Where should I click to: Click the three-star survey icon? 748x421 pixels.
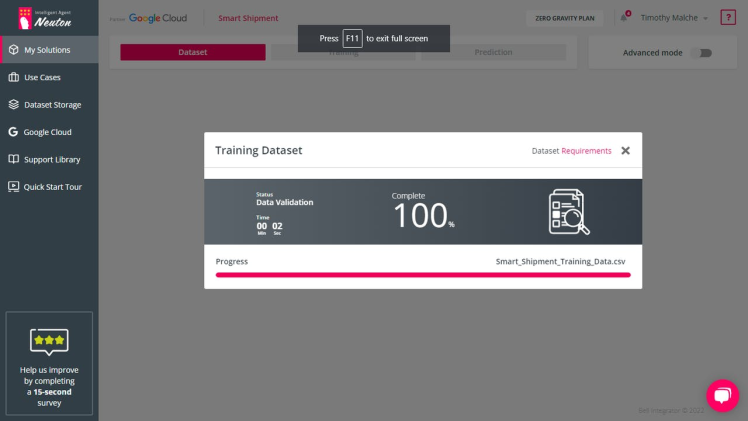click(x=49, y=341)
